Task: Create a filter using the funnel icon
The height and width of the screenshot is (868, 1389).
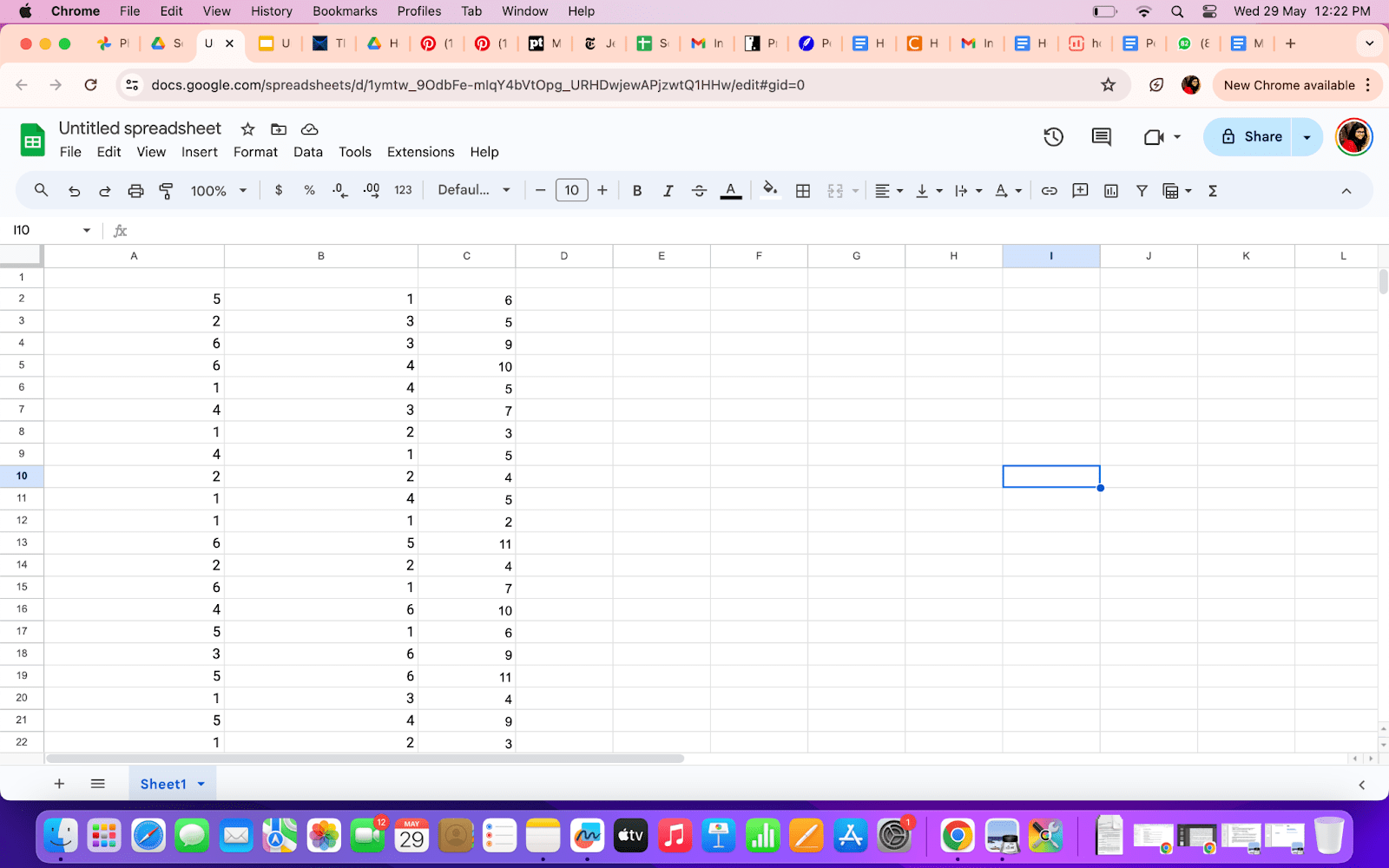Action: [1142, 190]
